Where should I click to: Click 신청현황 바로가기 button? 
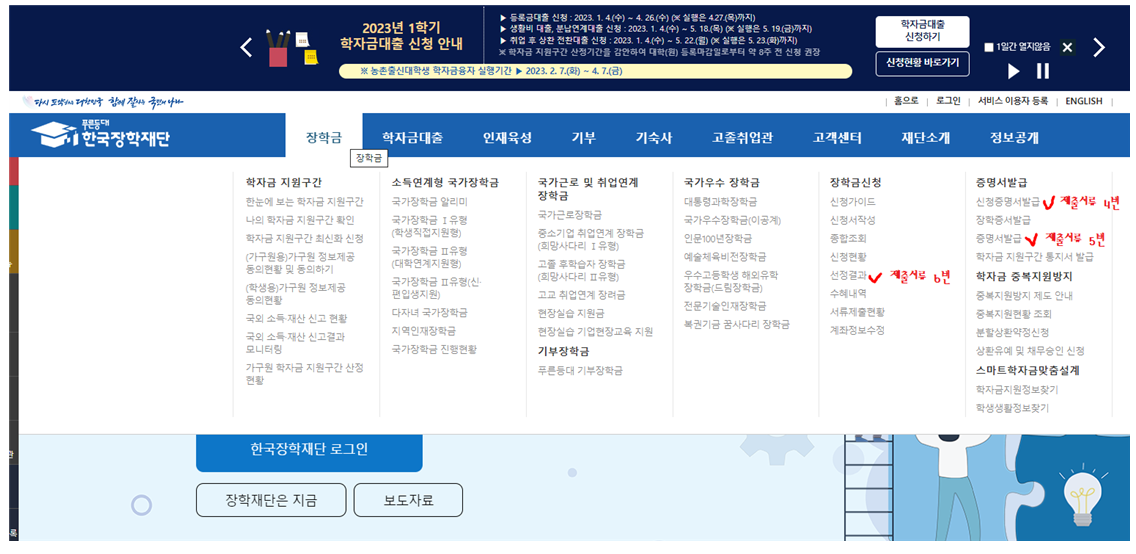922,63
